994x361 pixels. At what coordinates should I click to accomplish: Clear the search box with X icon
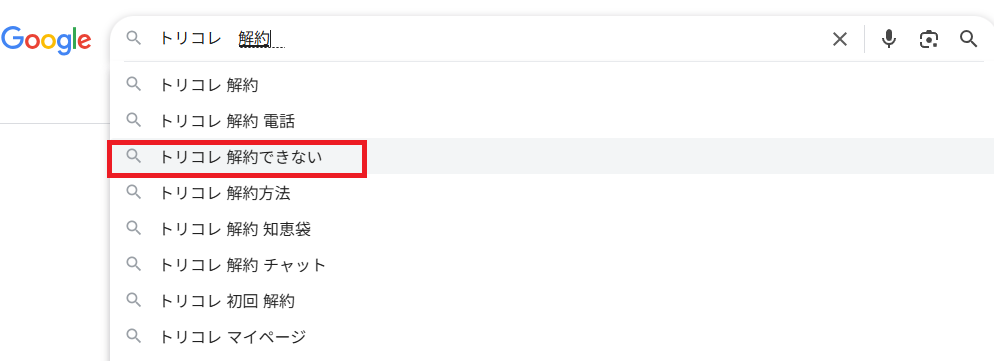coord(839,39)
